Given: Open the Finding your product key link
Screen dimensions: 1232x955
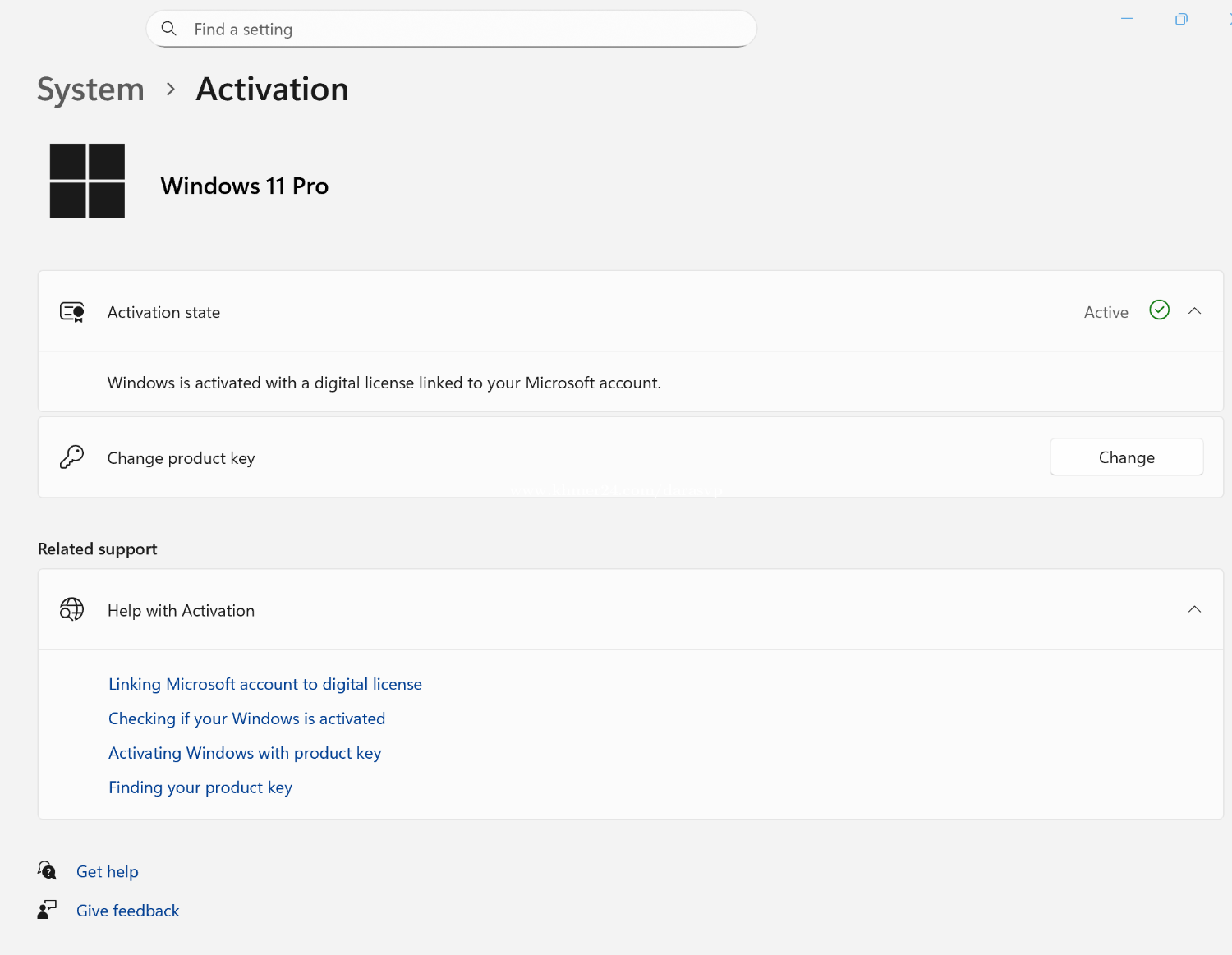Looking at the screenshot, I should click(x=200, y=787).
